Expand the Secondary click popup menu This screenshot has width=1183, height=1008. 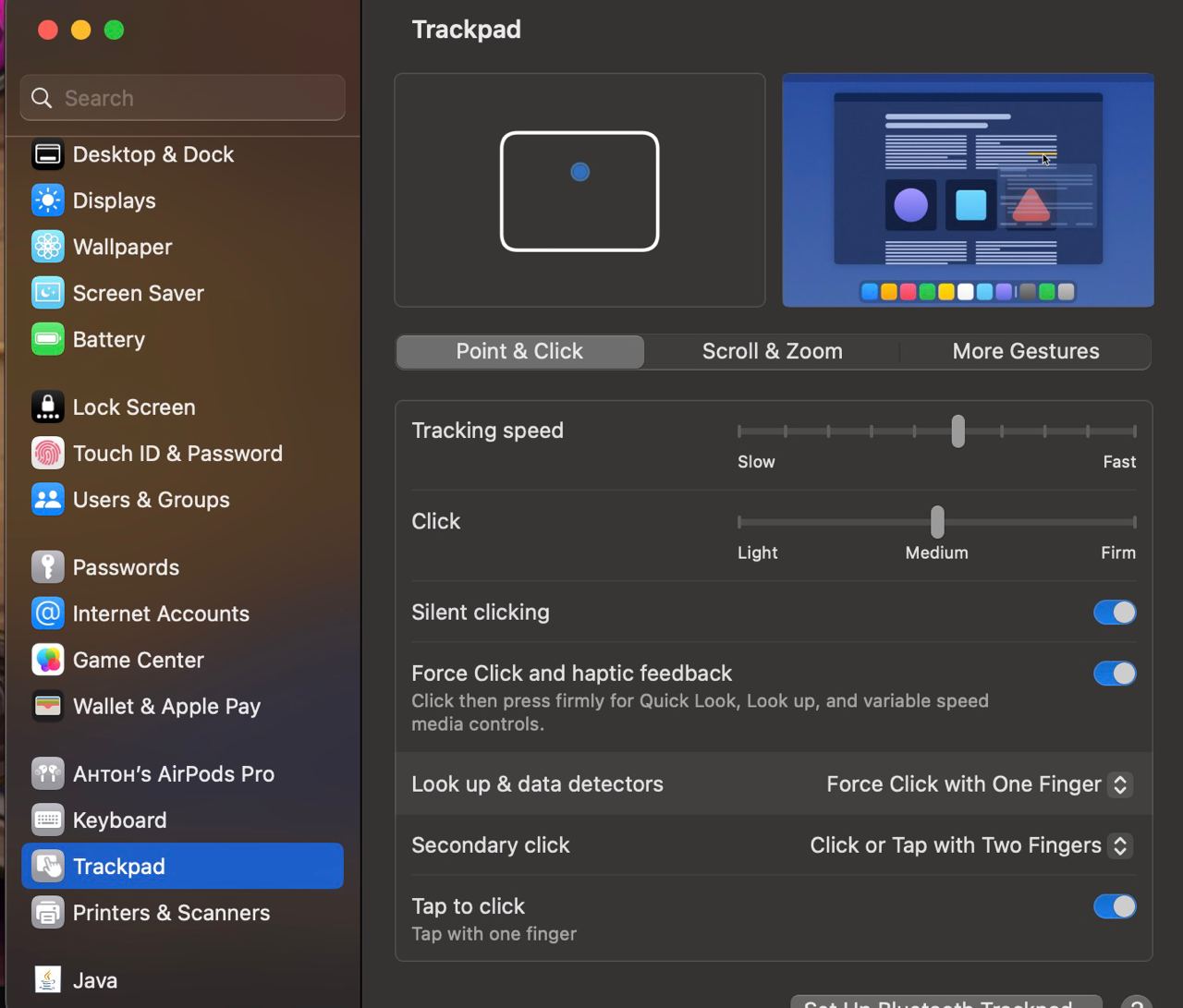pos(970,845)
